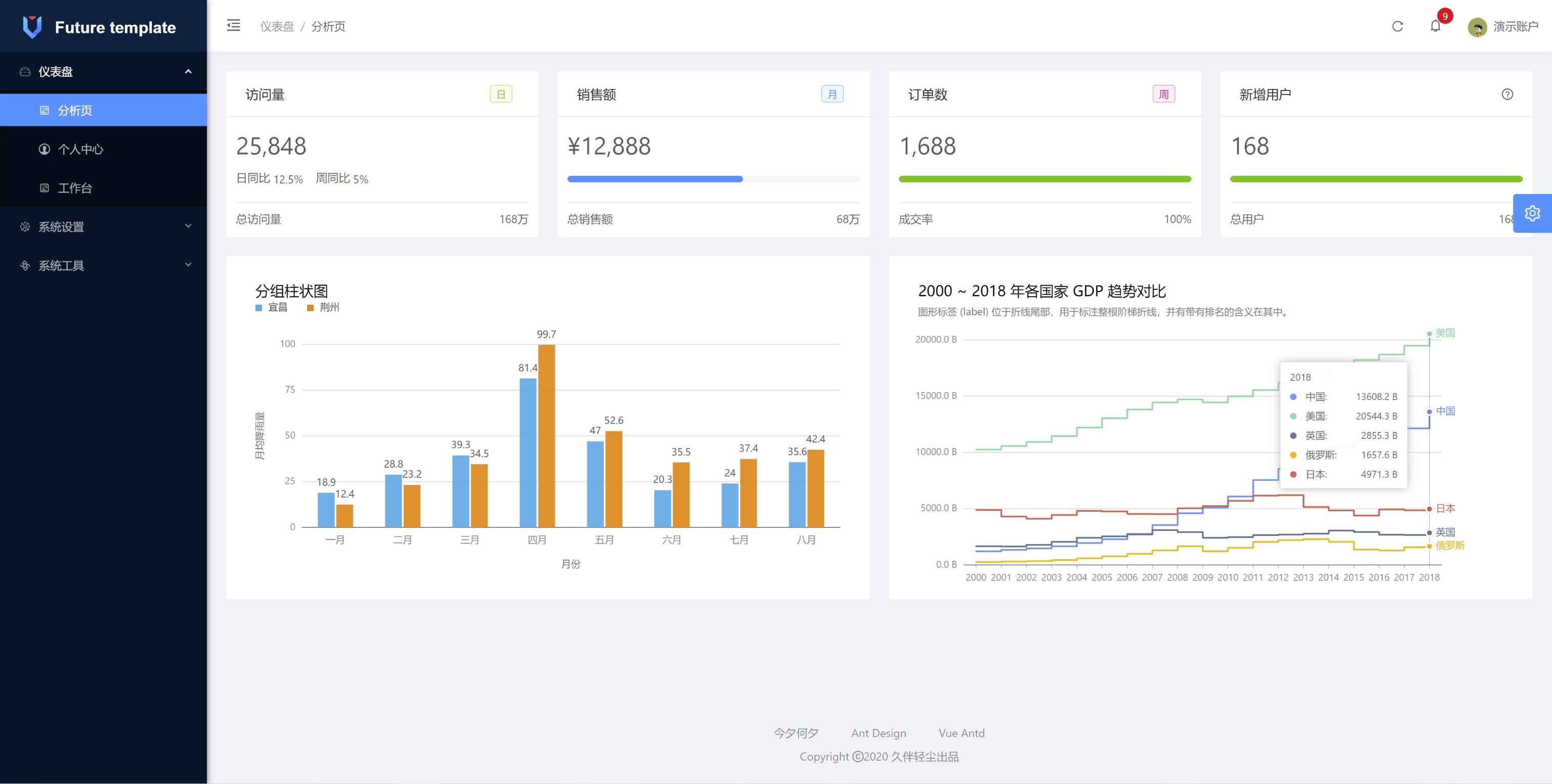
Task: Open 个人中心 from the sidebar
Action: (80, 149)
